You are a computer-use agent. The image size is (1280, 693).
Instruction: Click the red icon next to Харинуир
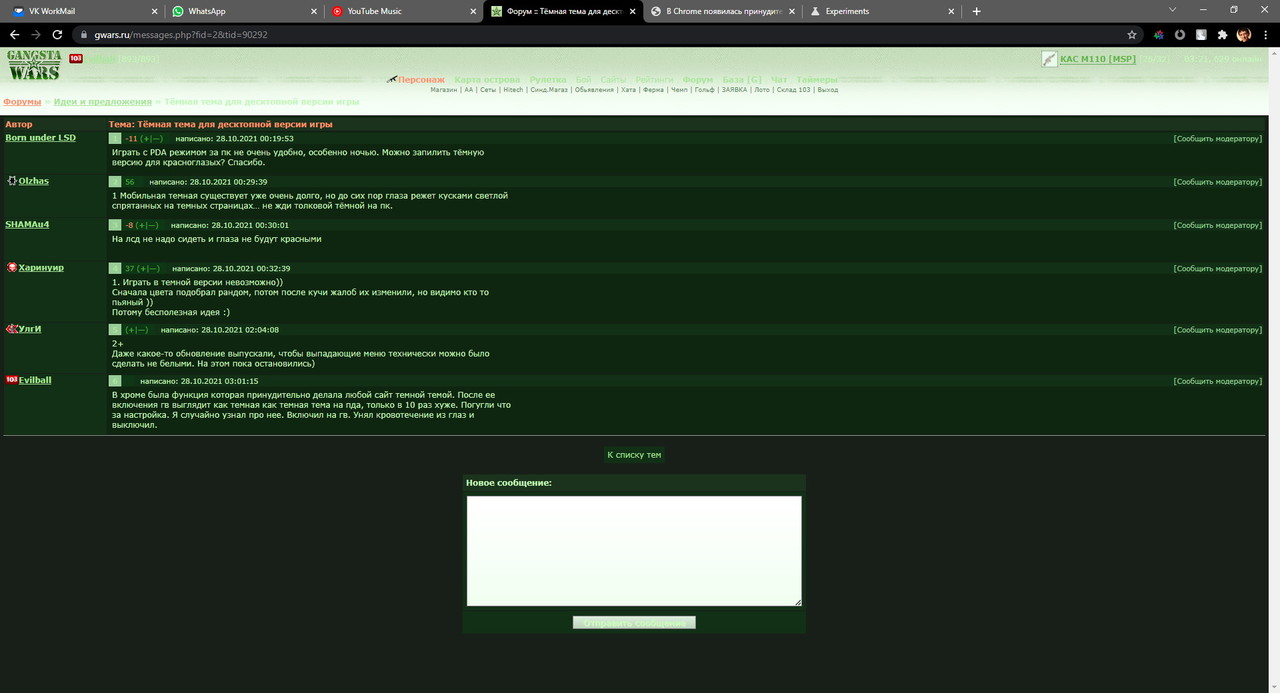12,267
